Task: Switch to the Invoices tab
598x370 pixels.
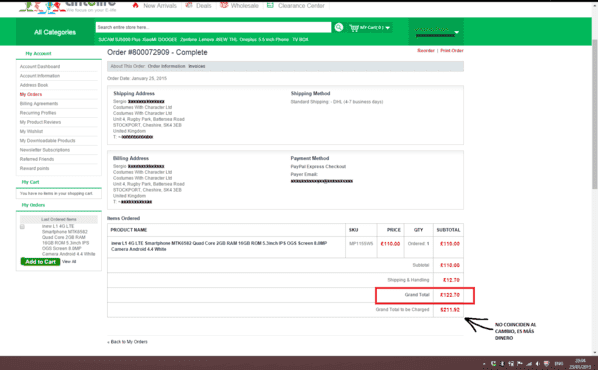Action: pos(197,66)
